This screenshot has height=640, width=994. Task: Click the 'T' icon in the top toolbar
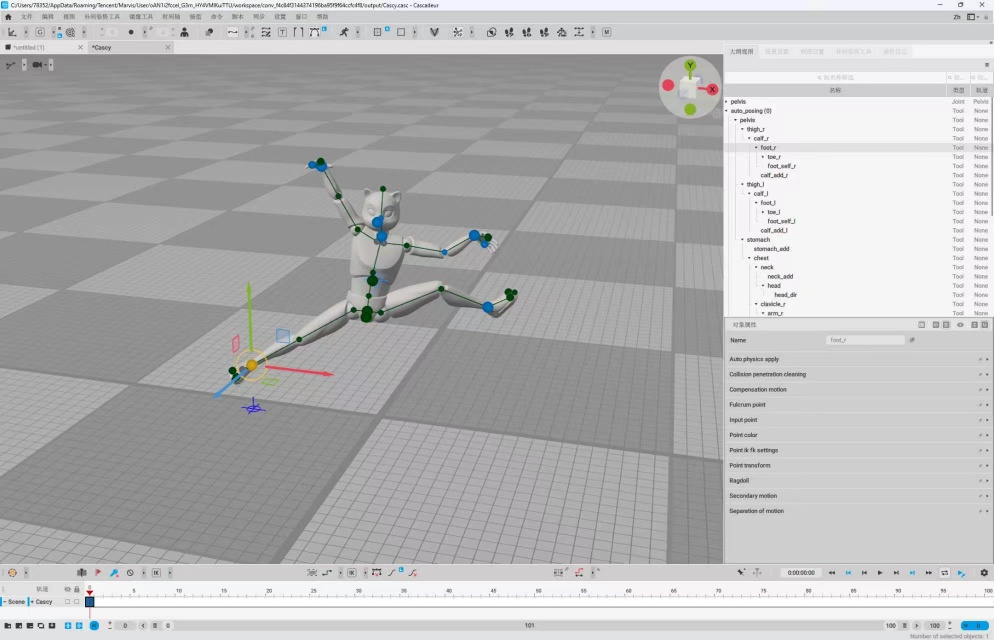click(282, 32)
